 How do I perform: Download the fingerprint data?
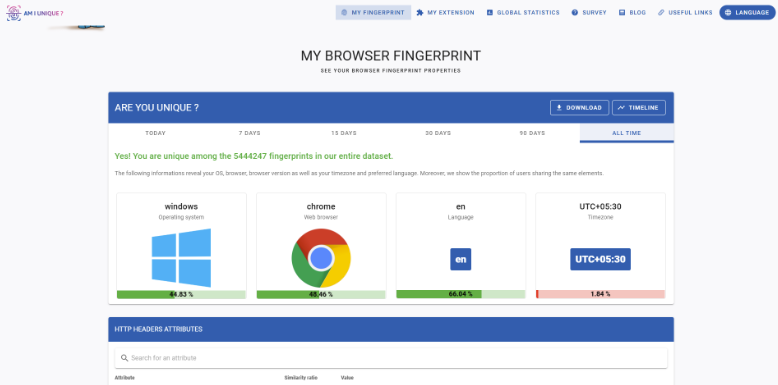579,108
